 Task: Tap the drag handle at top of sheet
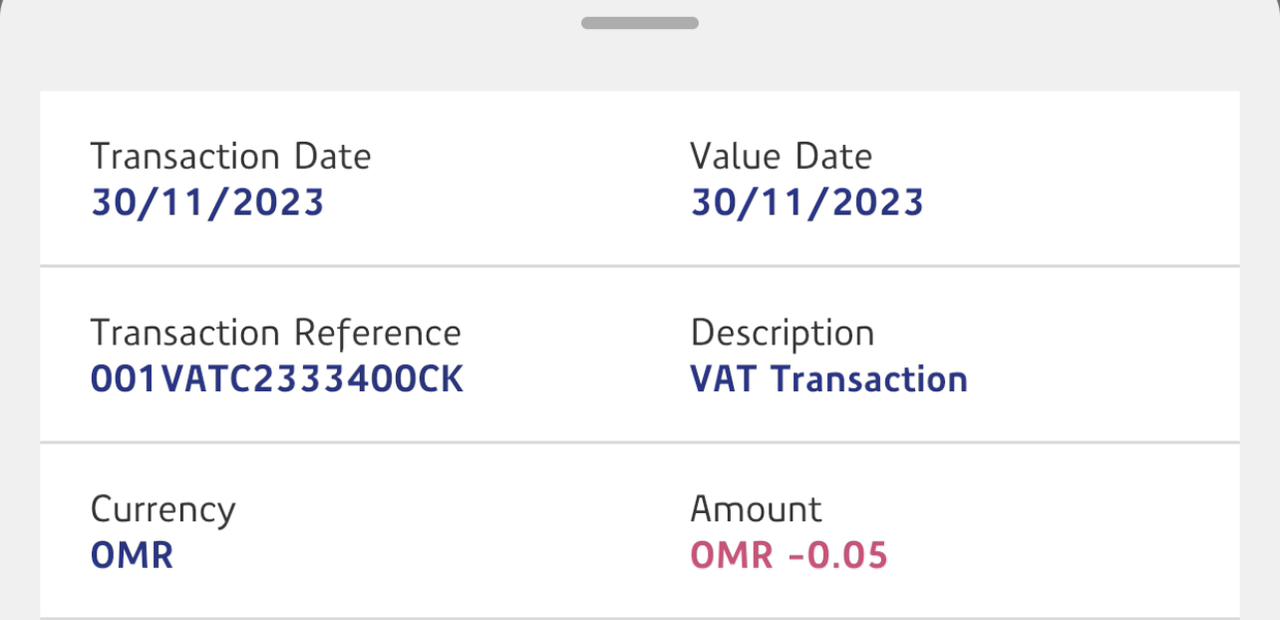(640, 23)
